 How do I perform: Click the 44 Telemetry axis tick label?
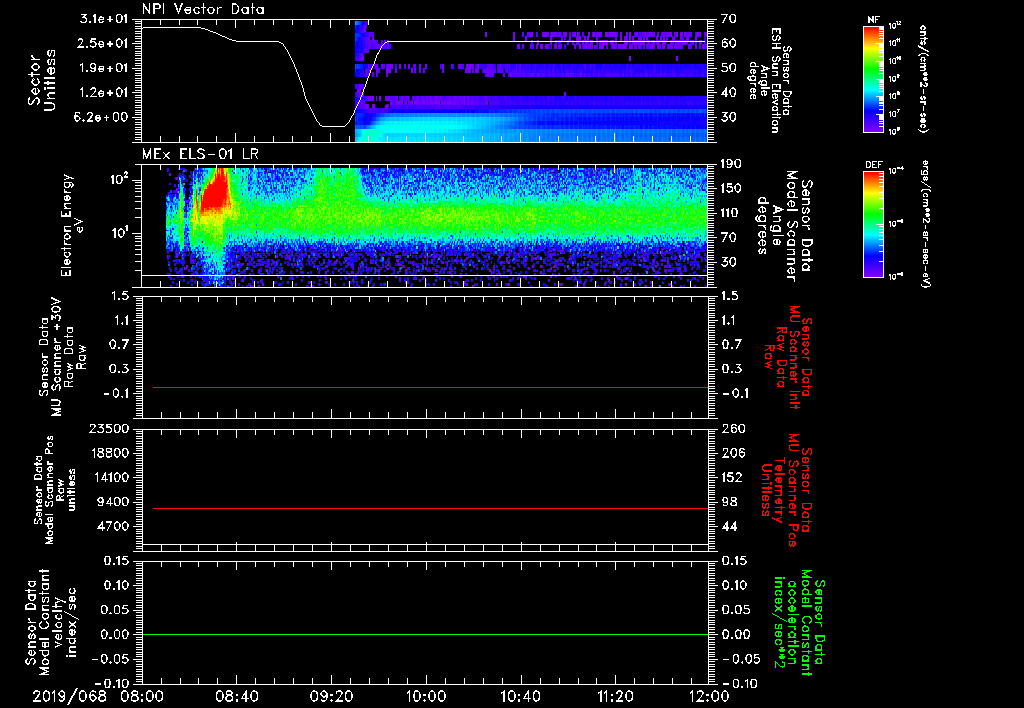[x=729, y=526]
